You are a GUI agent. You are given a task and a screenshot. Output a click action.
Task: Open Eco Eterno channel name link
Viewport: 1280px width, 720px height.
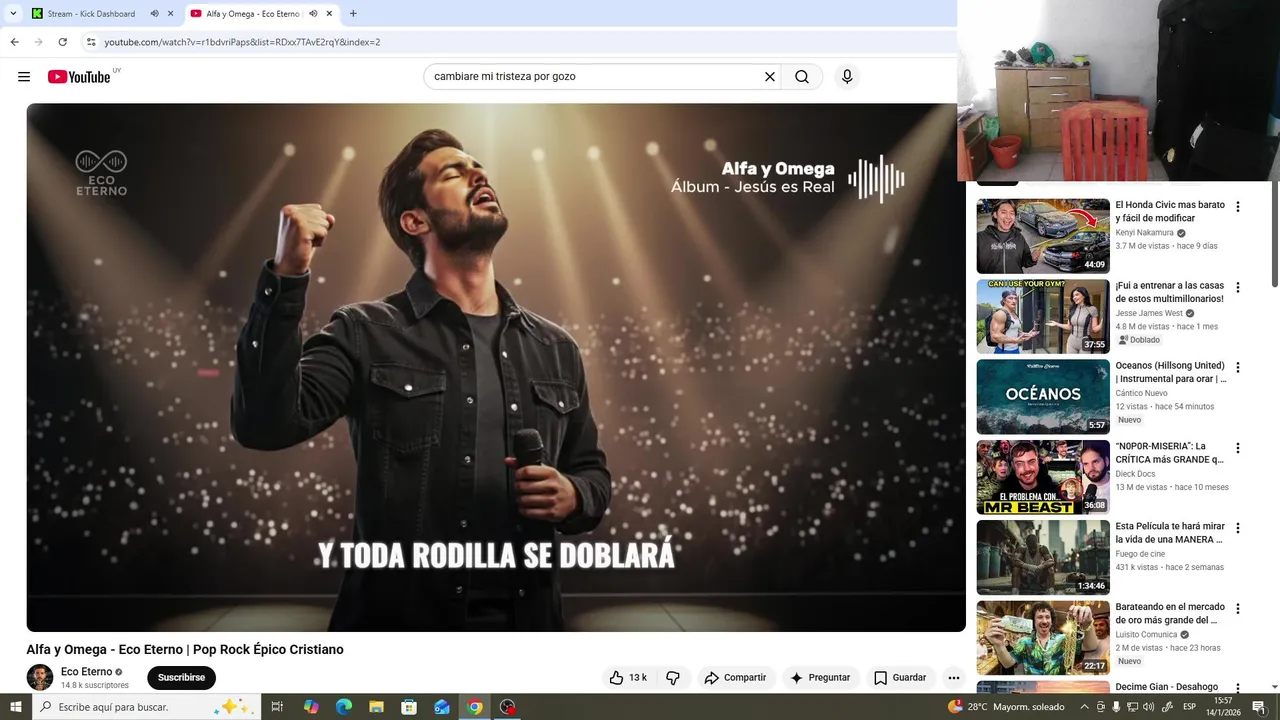tap(86, 672)
